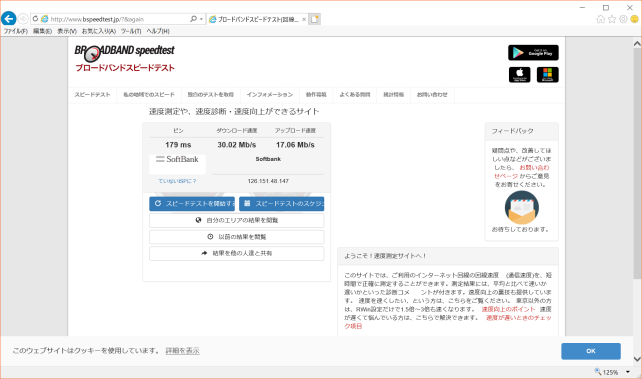Click the ISP question link under SoftBank

(x=177, y=181)
